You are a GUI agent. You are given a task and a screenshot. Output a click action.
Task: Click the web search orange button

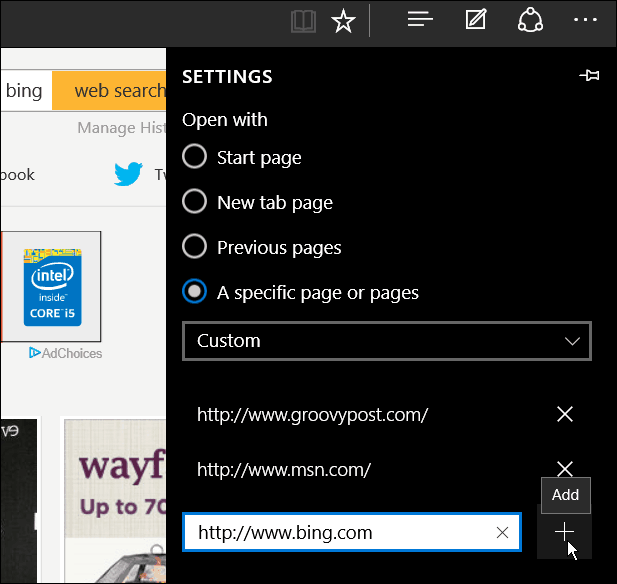point(109,91)
